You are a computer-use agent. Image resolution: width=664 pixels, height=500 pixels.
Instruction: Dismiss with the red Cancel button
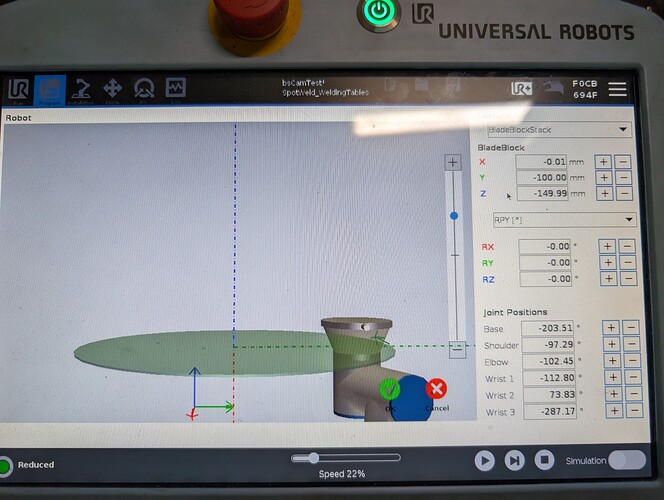click(436, 389)
